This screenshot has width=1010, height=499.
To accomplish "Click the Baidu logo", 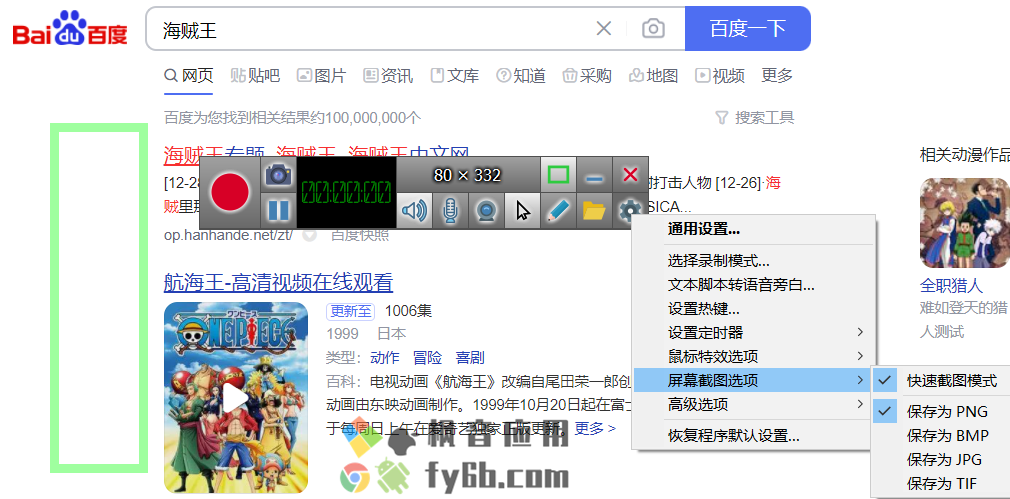I will tap(70, 29).
